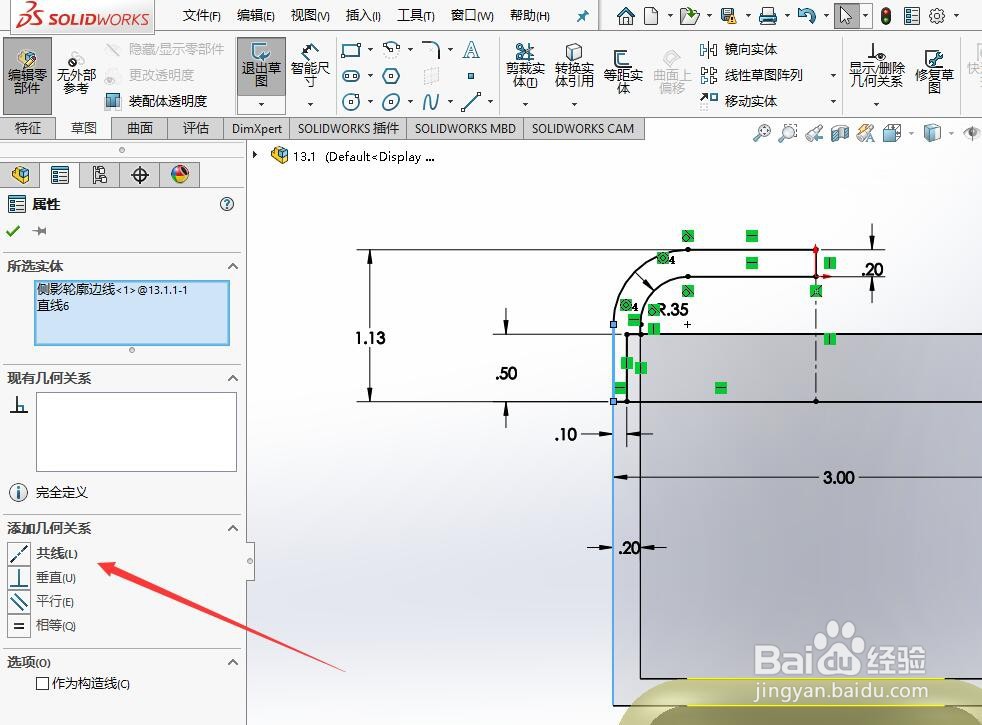Collapse the 所选实体 section
This screenshot has height=725, width=982.
point(233,266)
